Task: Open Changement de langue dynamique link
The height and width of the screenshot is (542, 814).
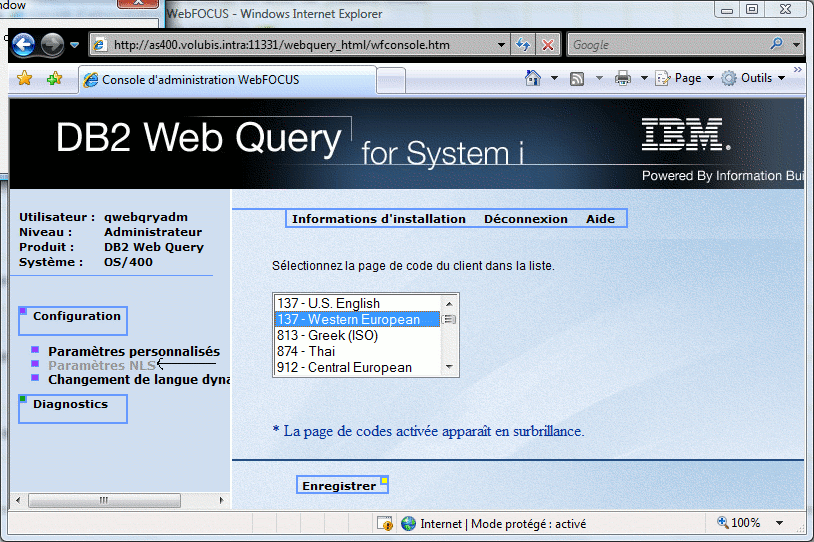Action: pos(139,380)
